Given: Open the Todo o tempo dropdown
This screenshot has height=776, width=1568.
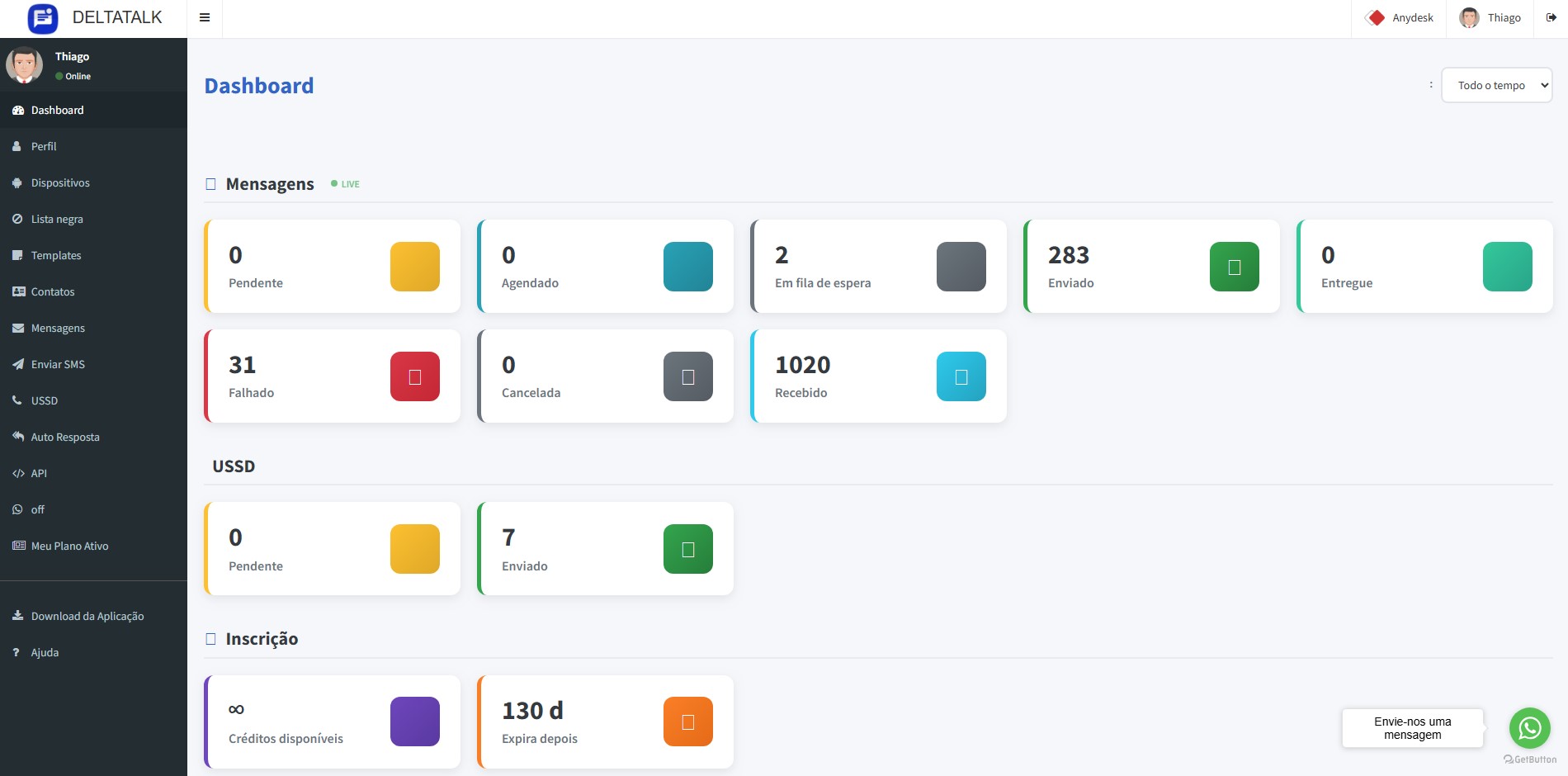Looking at the screenshot, I should pos(1496,85).
